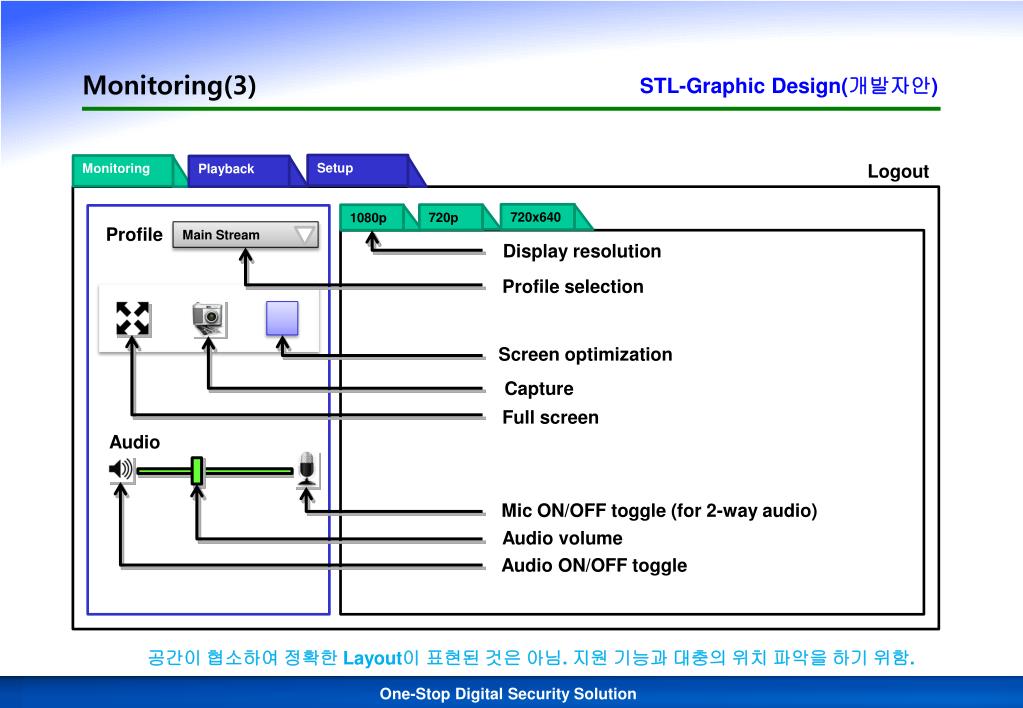Click the Mic ON/OFF toggle label
This screenshot has height=708, width=1023.
coord(659,510)
